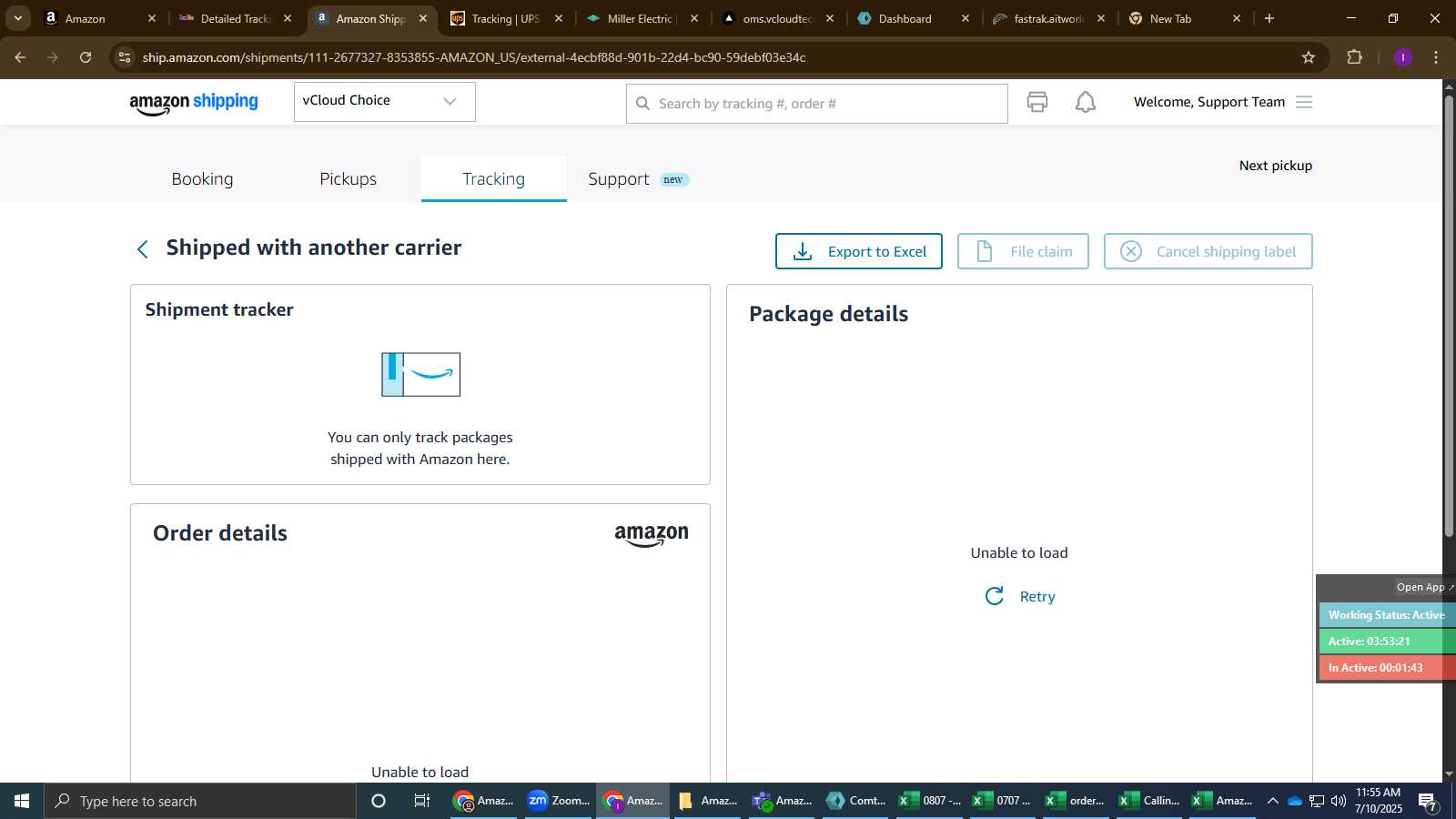Open the Support tab
Viewport: 1456px width, 819px height.
(619, 179)
